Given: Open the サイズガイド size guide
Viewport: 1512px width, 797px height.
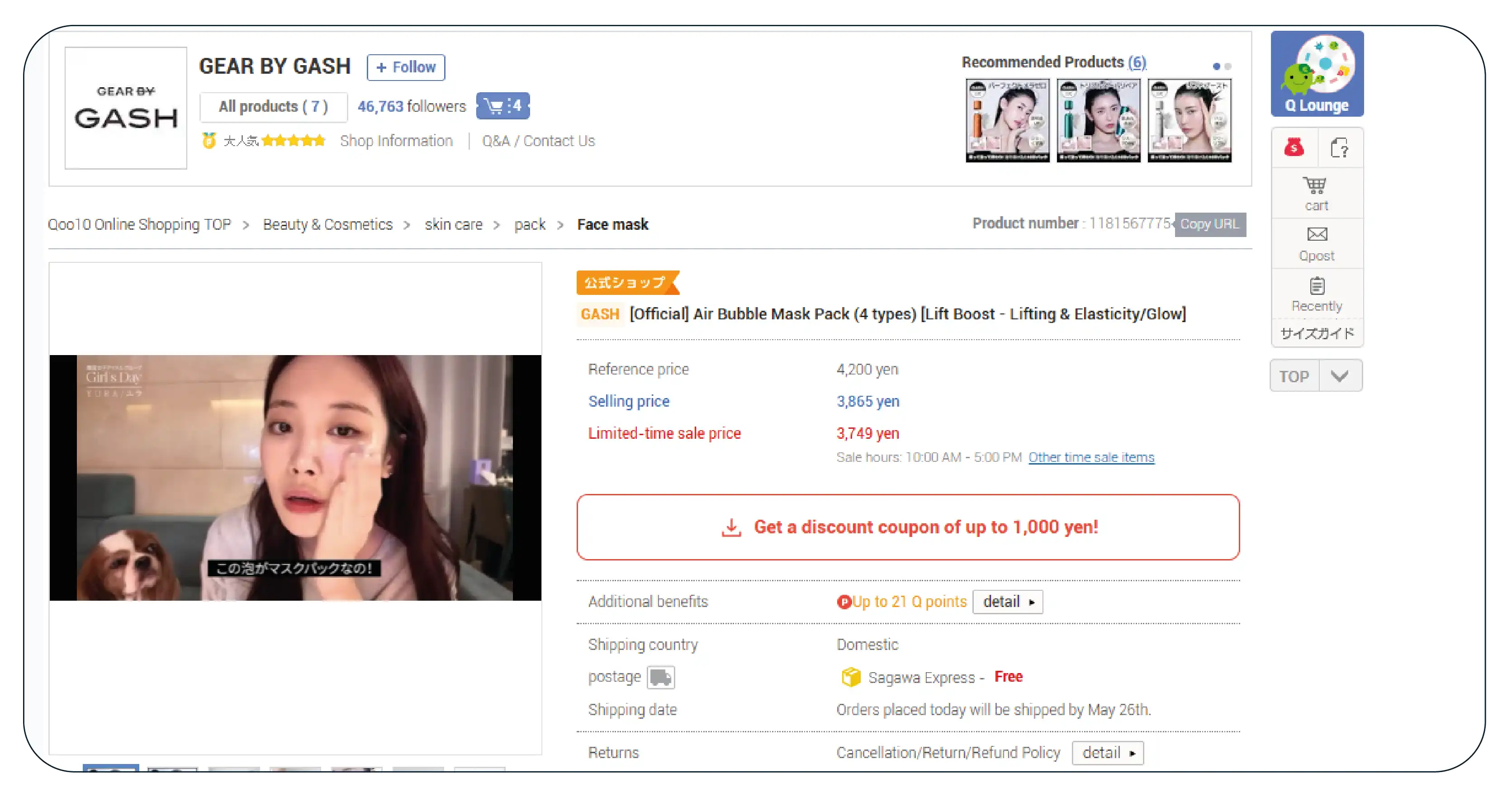Looking at the screenshot, I should coord(1317,333).
